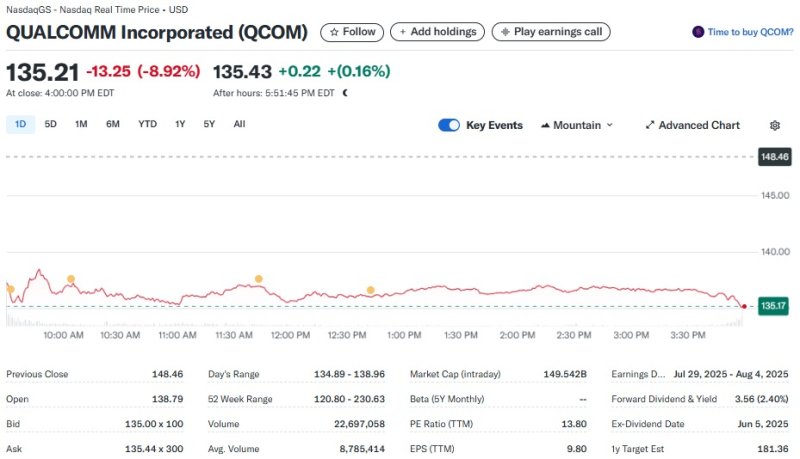Screen dimensions: 800x459
Task: Click the Previous Close value 148.46
Action: point(167,374)
